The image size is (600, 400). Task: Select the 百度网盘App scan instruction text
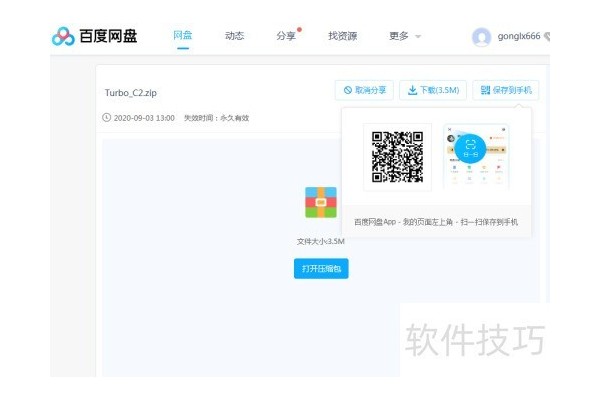point(436,222)
